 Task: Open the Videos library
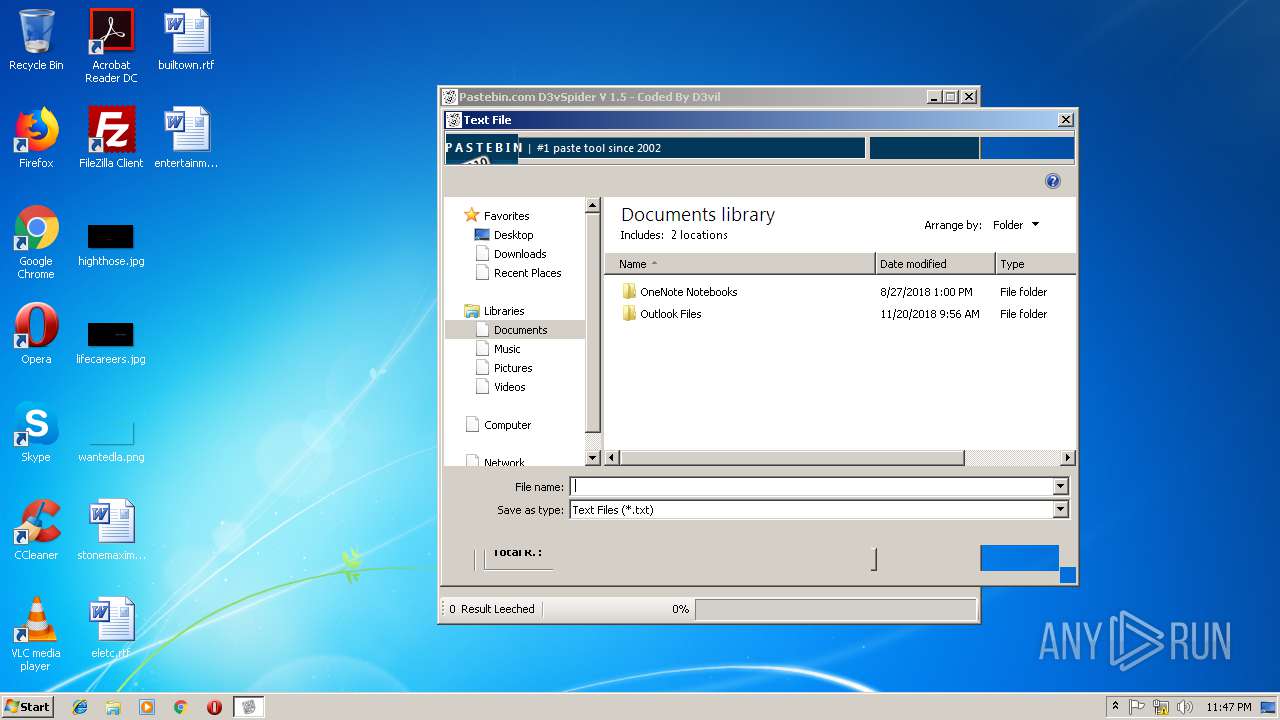click(x=509, y=387)
